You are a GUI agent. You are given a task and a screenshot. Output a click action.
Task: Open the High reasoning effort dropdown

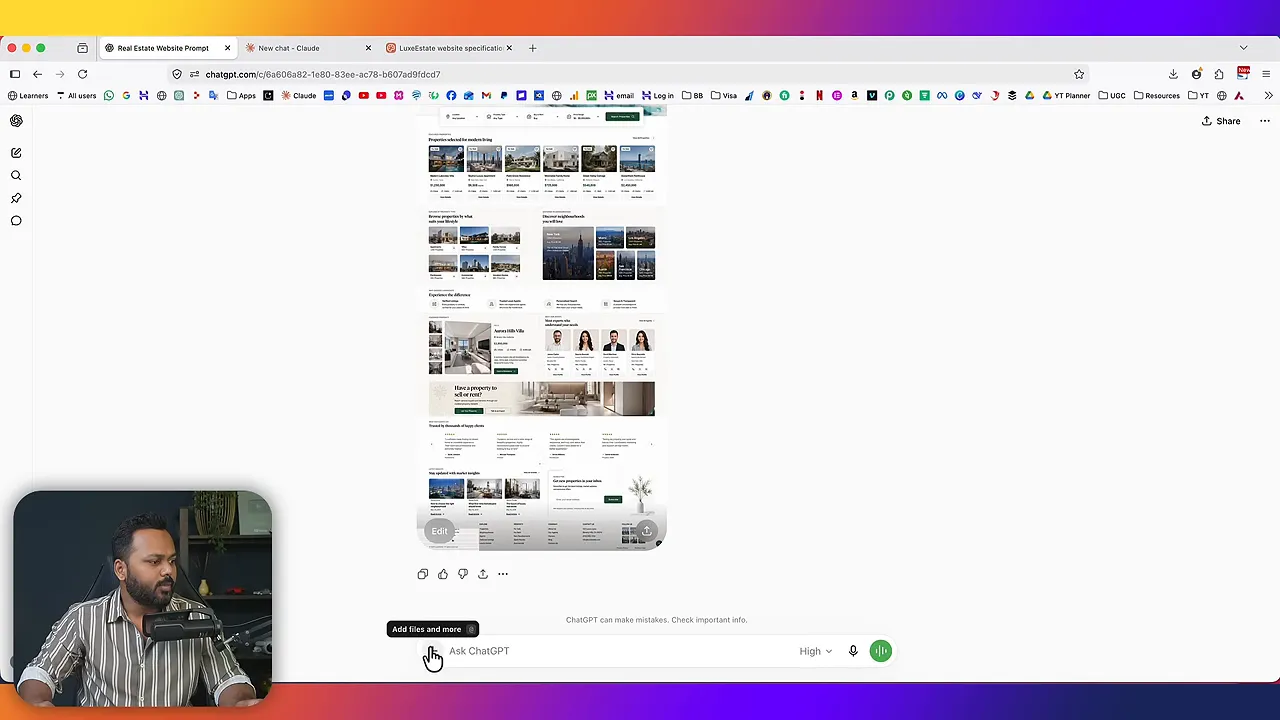coord(815,651)
